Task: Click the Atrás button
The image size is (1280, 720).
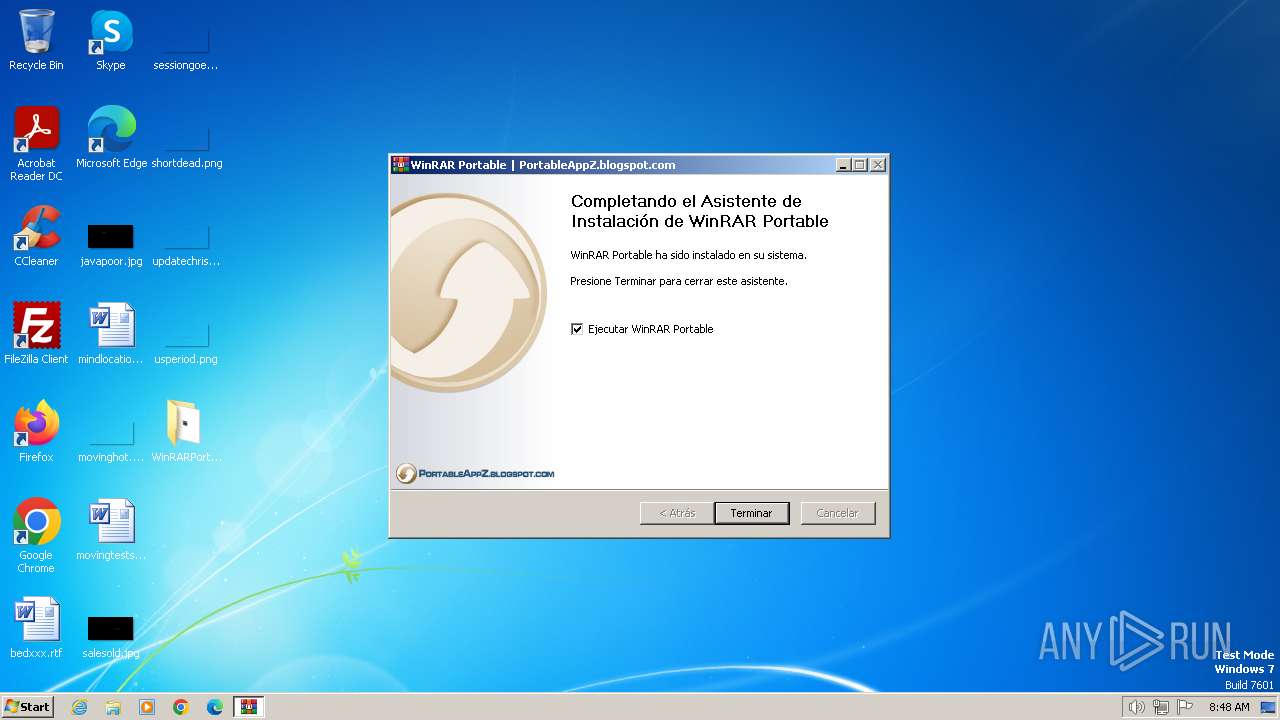Action: [x=677, y=513]
